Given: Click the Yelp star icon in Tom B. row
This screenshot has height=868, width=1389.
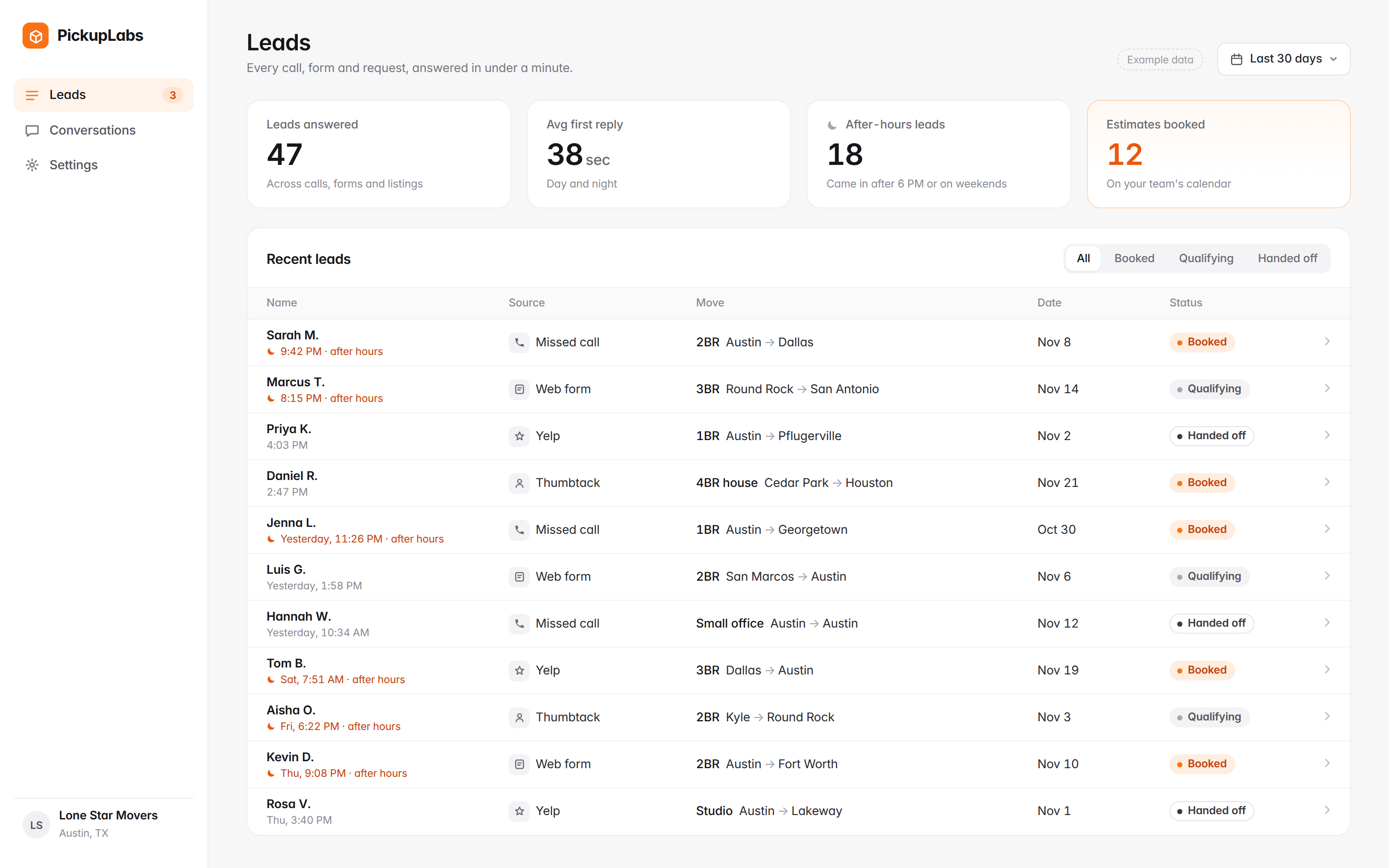Looking at the screenshot, I should click(519, 671).
